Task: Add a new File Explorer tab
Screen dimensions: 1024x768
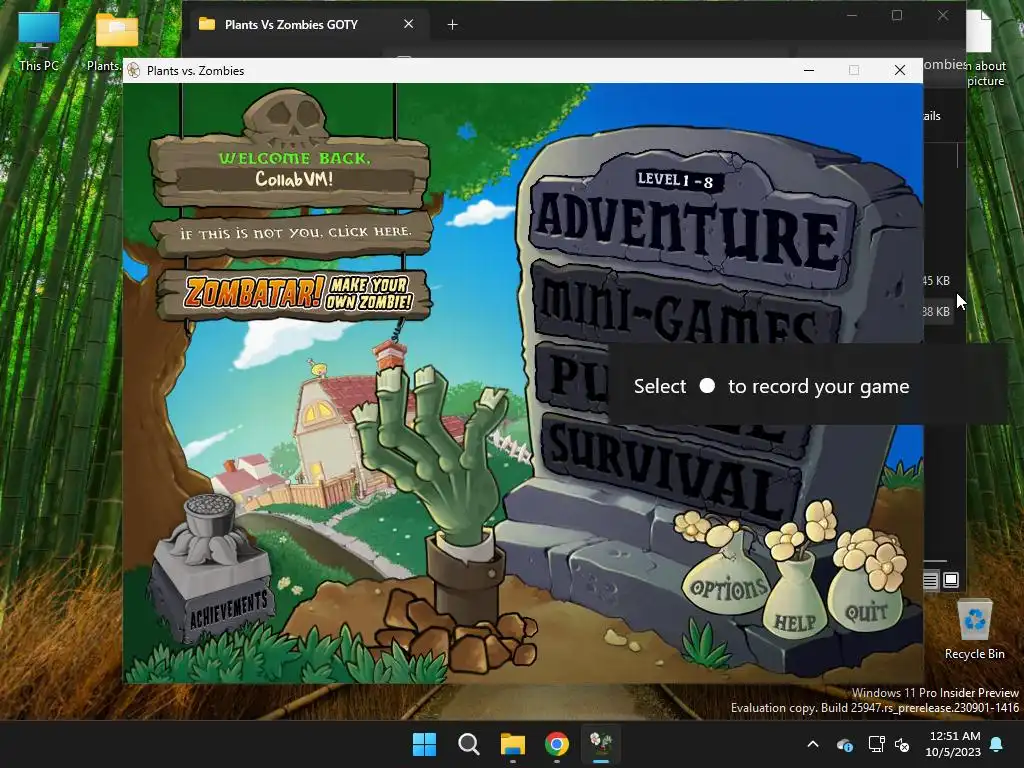Action: coord(452,25)
